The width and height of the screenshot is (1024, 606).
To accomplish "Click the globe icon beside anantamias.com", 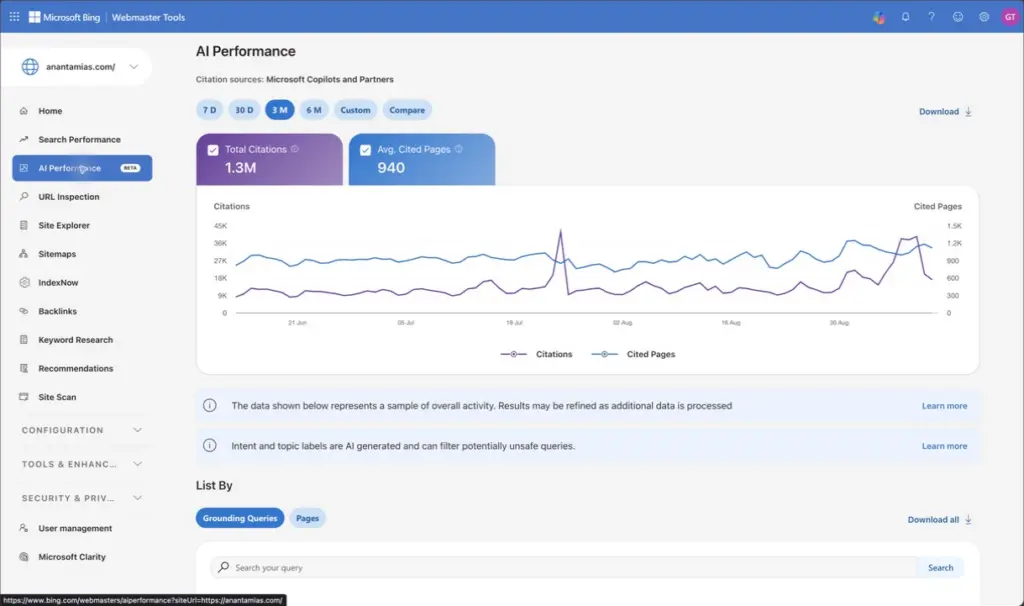I will coord(30,67).
